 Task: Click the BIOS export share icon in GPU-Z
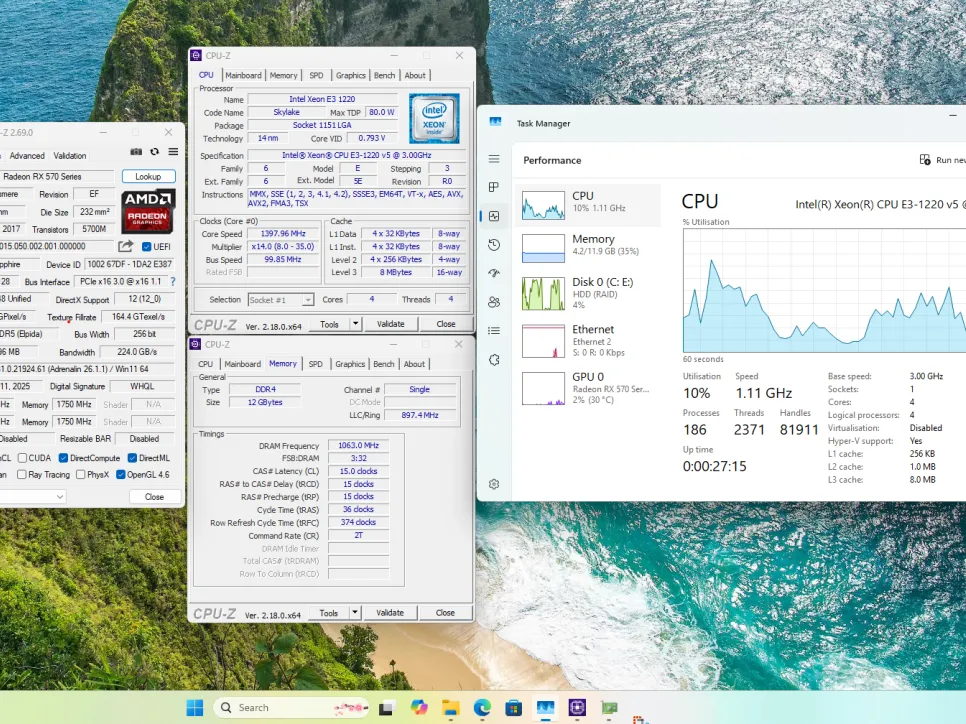126,247
